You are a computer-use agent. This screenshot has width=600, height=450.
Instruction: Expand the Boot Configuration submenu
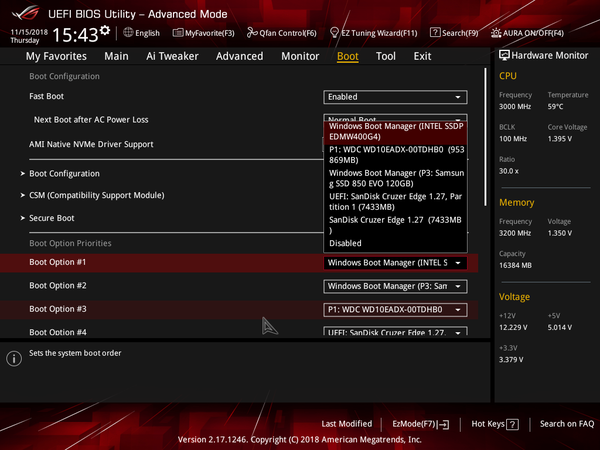[64, 174]
